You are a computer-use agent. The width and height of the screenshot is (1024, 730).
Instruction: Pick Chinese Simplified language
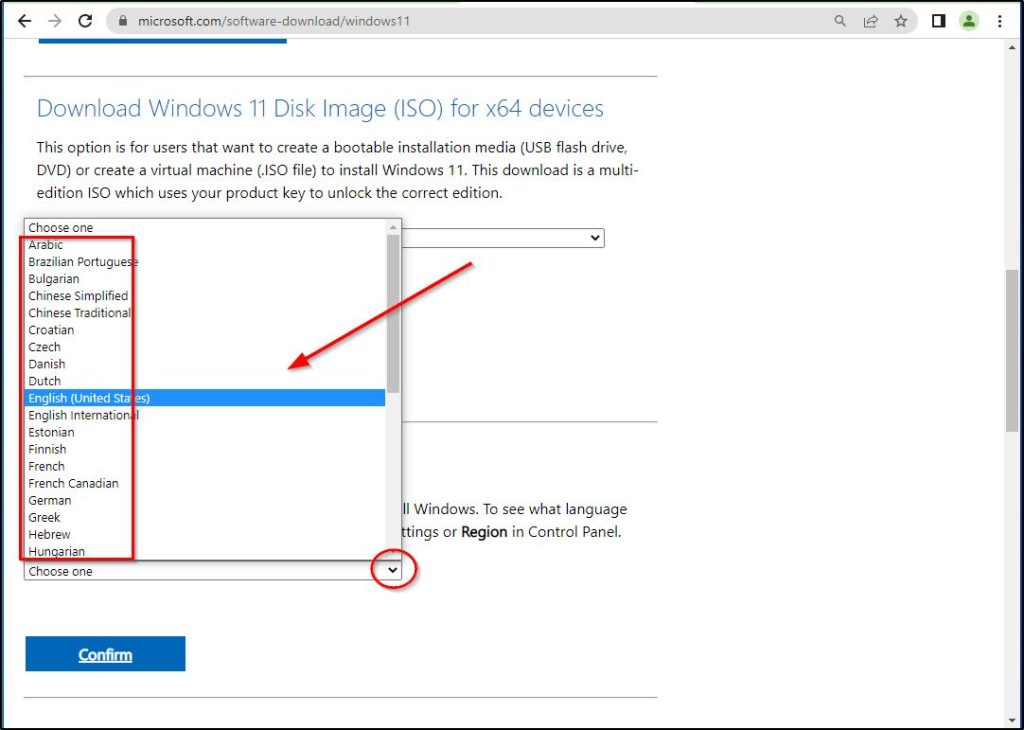coord(204,296)
